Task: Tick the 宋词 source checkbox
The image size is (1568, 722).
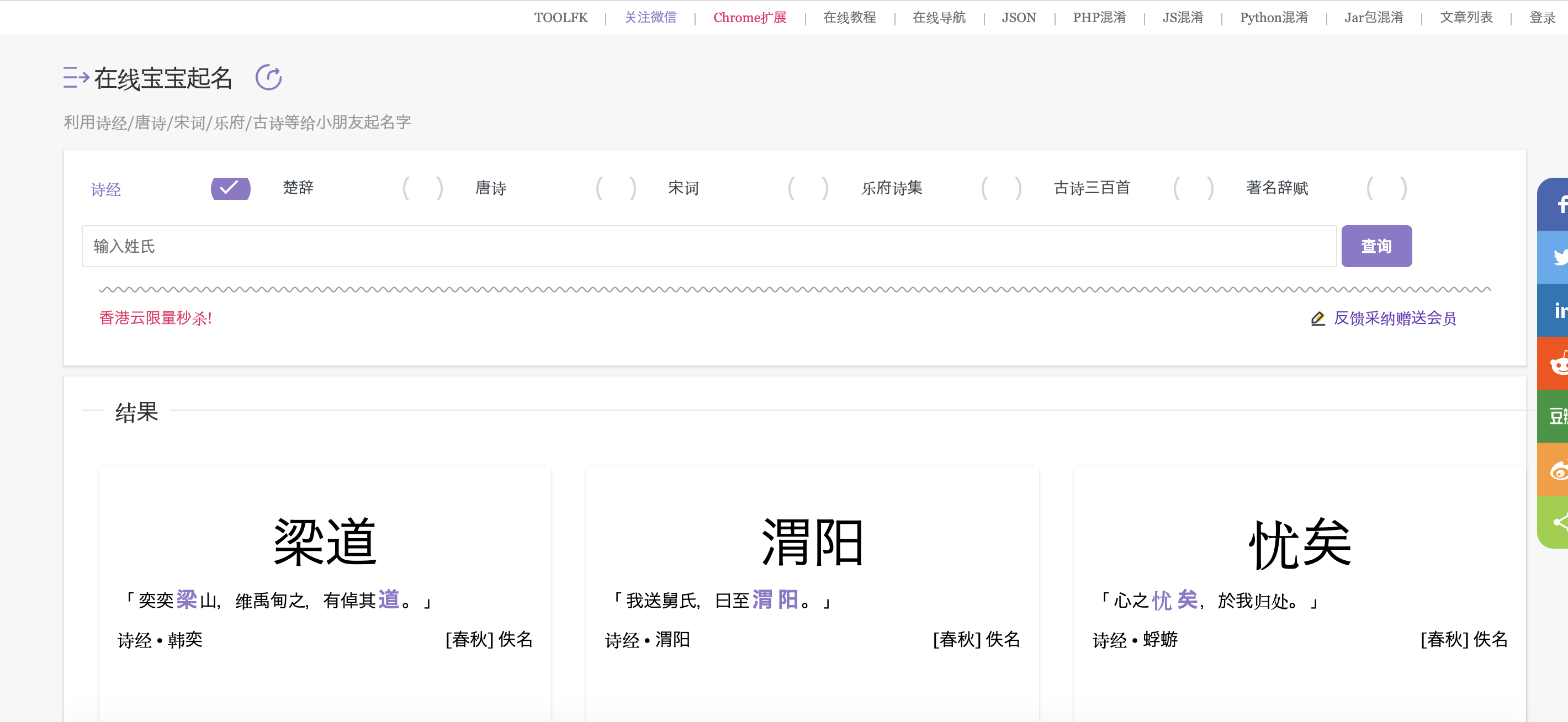Action: click(x=808, y=188)
